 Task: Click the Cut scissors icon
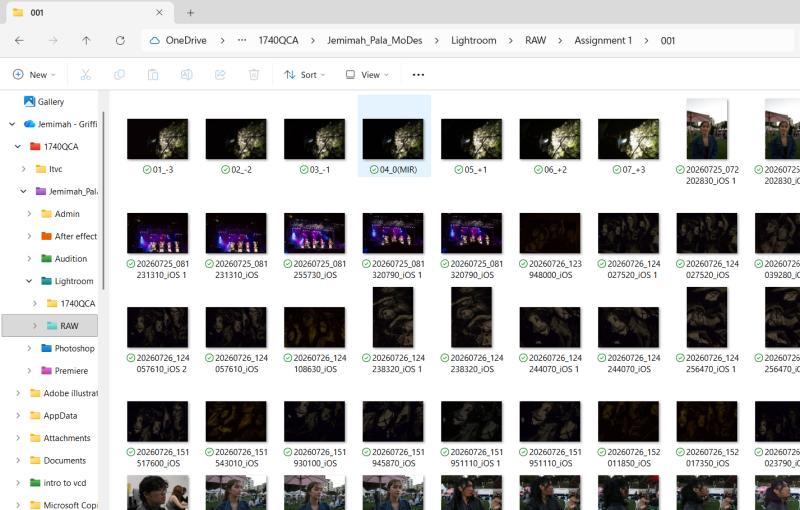[86, 74]
